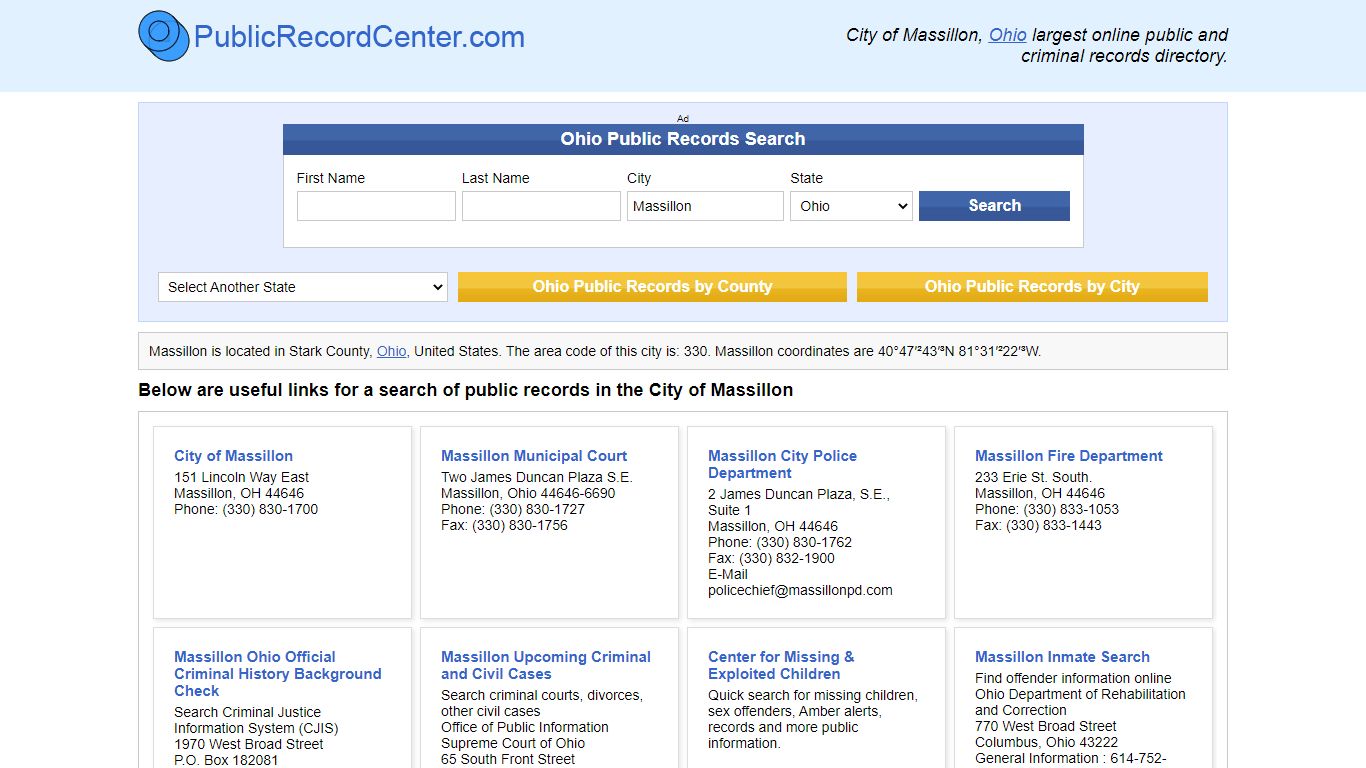Screen dimensions: 1366x768
Task: Open Center for Missing & Exploited Children link
Action: [x=781, y=665]
